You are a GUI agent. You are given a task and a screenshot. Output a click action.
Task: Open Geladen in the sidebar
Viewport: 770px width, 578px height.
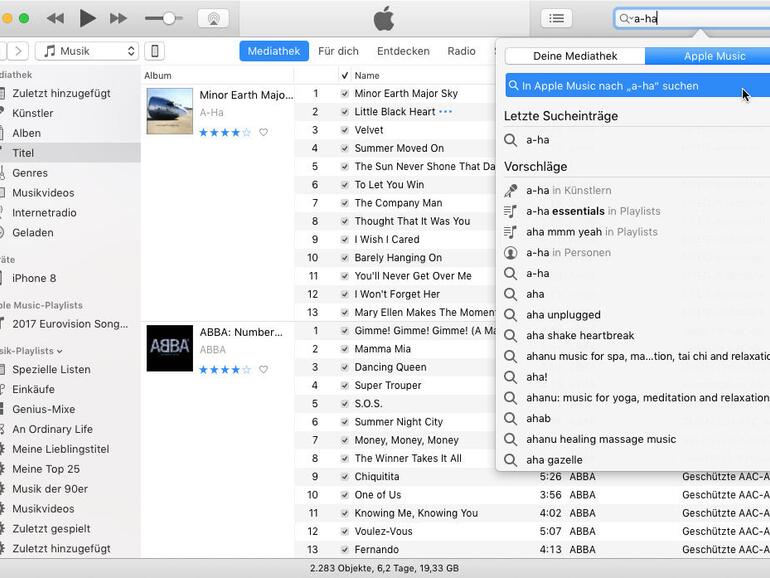pyautogui.click(x=33, y=233)
